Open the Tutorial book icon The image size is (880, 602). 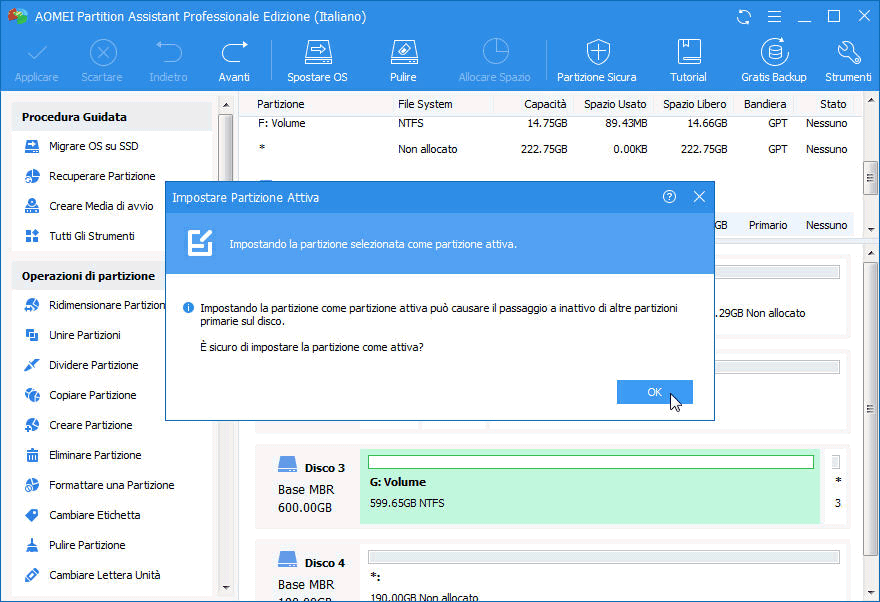pyautogui.click(x=688, y=61)
